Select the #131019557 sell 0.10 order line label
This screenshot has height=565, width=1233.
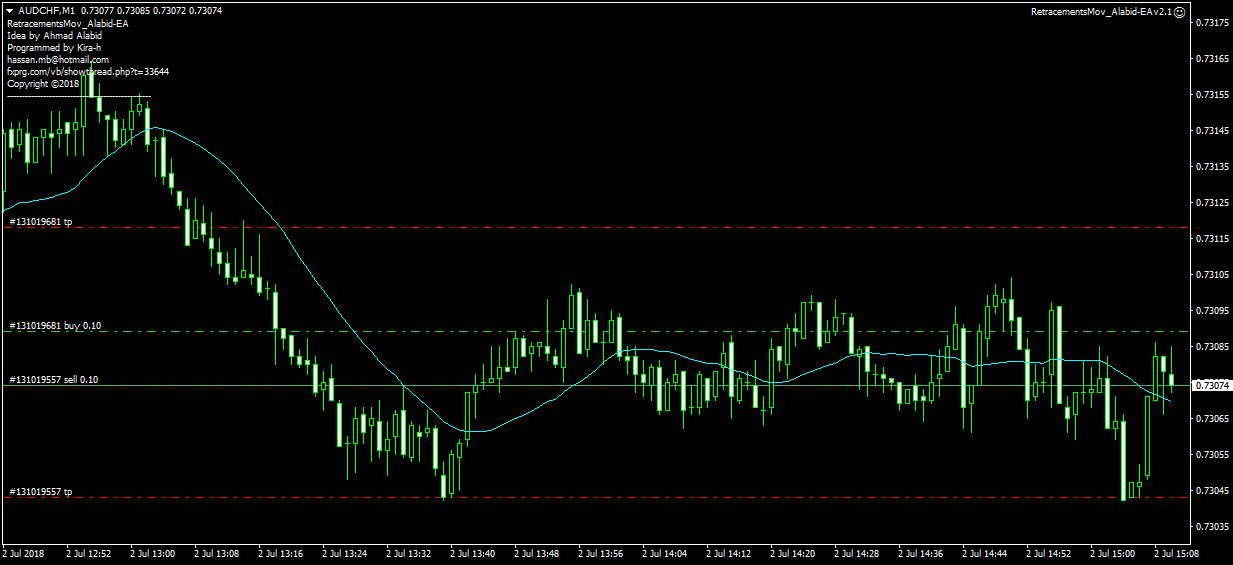point(54,380)
